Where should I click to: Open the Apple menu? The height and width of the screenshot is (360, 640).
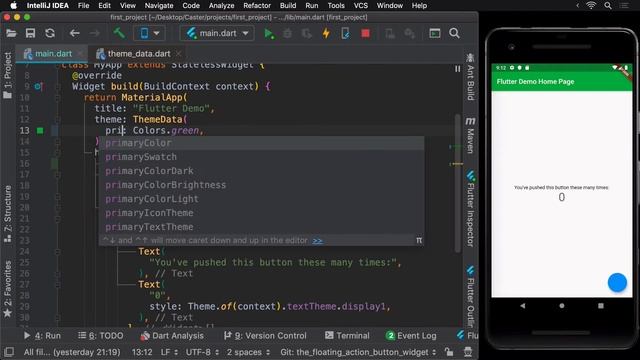(x=13, y=5)
